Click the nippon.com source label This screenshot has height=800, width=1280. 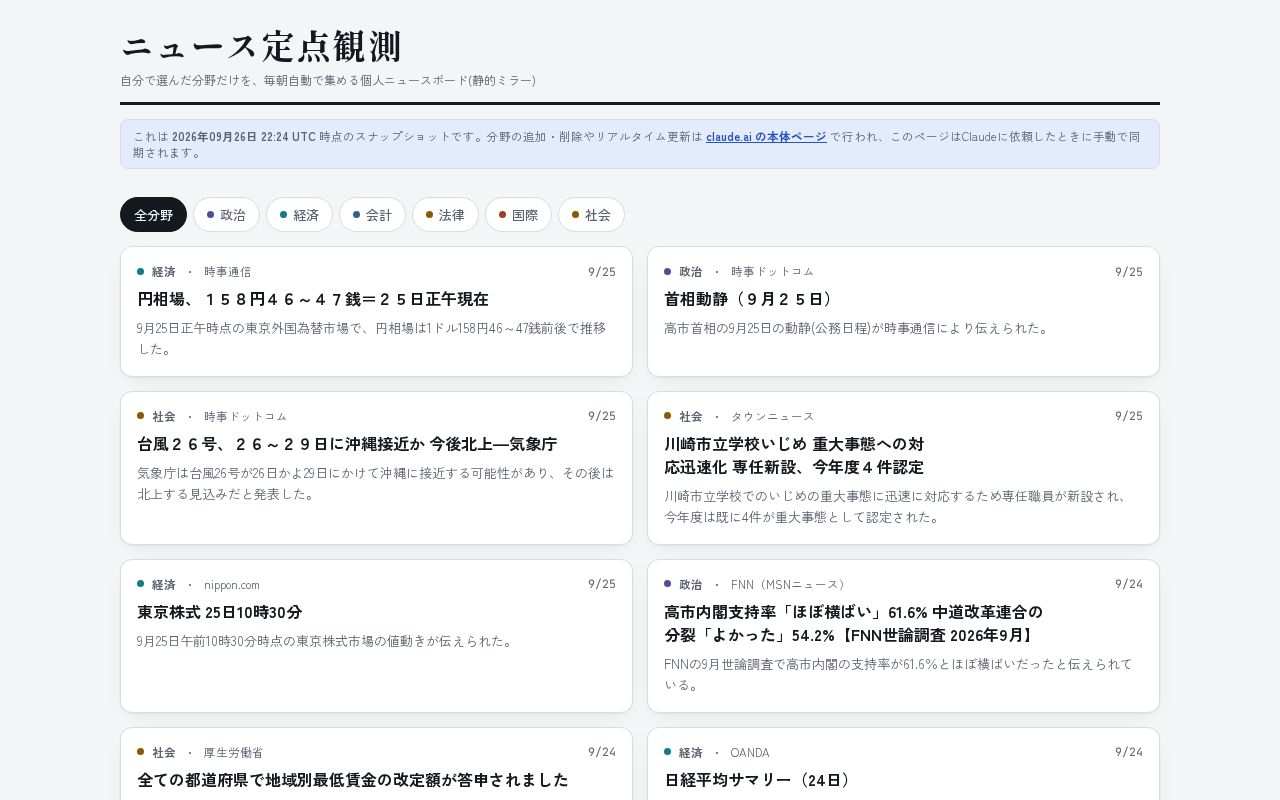pos(232,584)
